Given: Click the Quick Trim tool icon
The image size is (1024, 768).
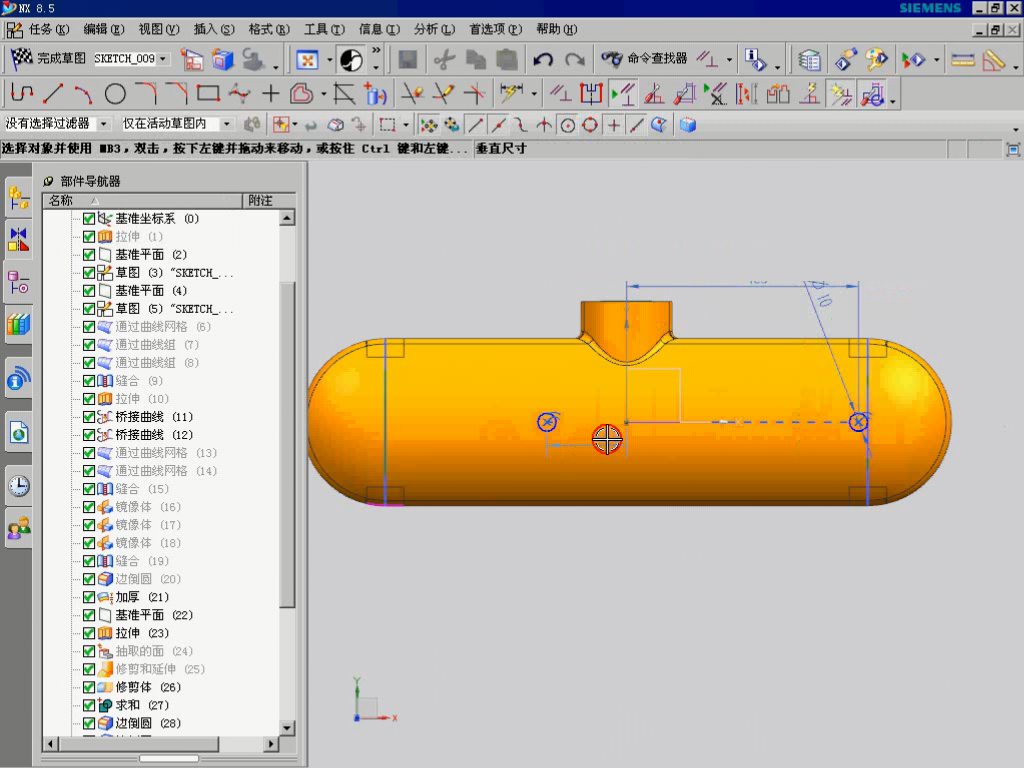Looking at the screenshot, I should (x=412, y=93).
